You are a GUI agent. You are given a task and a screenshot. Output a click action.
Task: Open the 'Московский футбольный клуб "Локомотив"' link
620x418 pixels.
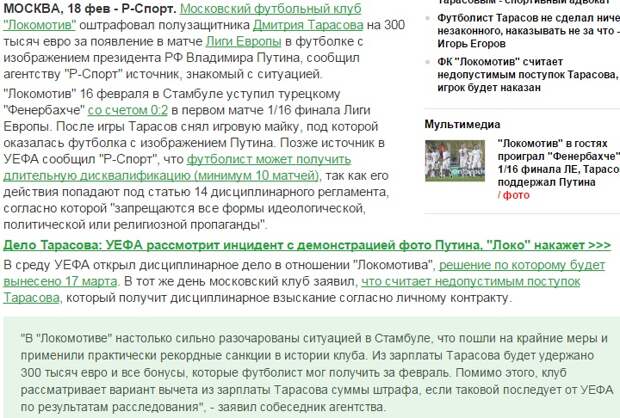[270, 9]
